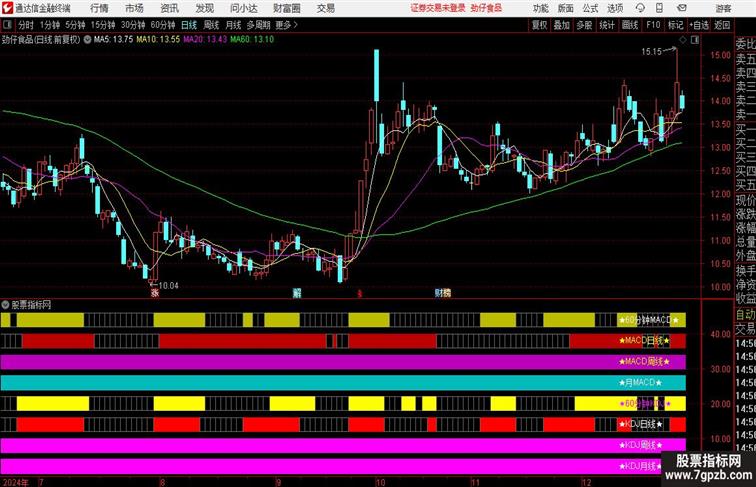Click the ★MACD日线★ indicator label
Viewport: 756px width, 487px height.
[644, 340]
